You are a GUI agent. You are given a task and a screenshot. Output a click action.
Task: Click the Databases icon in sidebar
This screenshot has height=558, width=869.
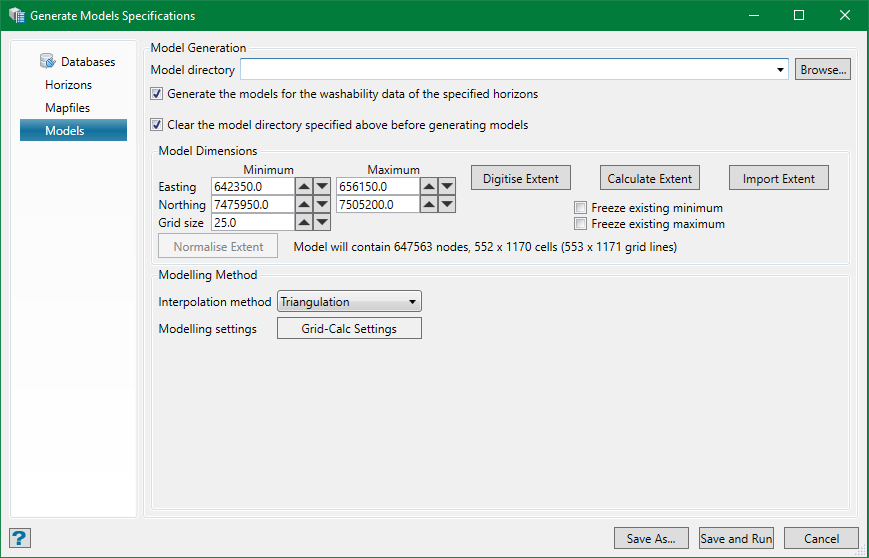pos(47,61)
